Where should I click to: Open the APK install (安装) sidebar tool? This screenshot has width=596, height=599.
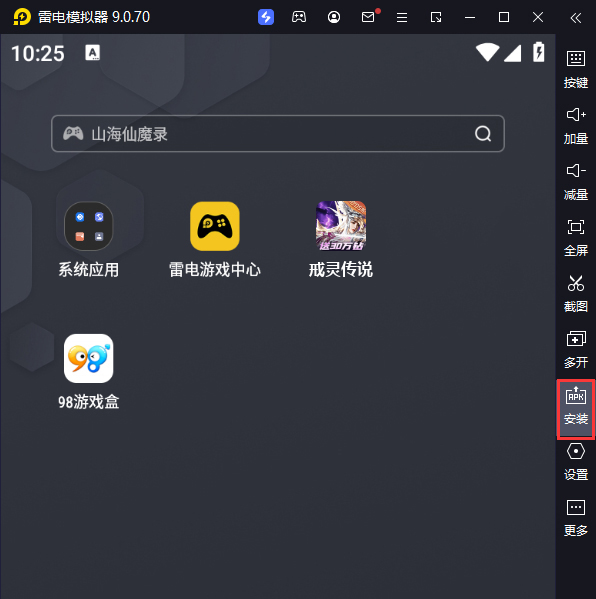coord(576,408)
